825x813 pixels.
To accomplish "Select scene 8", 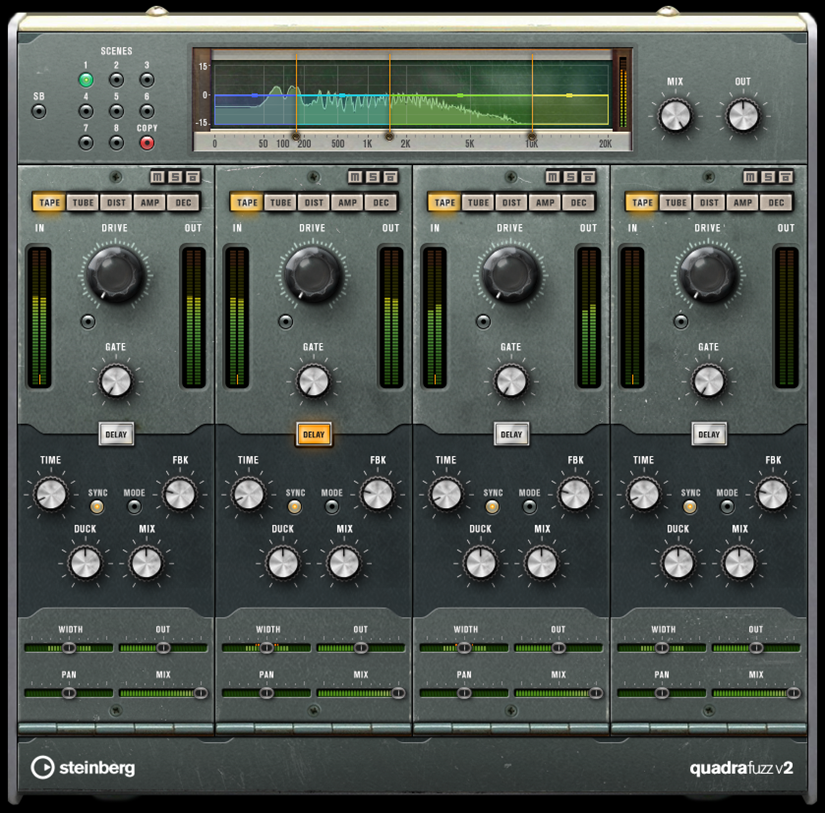I will point(116,143).
